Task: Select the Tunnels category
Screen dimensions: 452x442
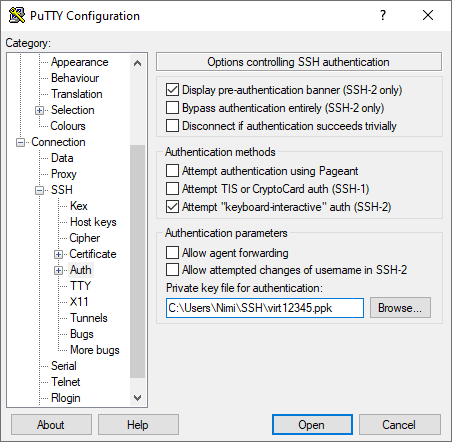Action: (89, 318)
